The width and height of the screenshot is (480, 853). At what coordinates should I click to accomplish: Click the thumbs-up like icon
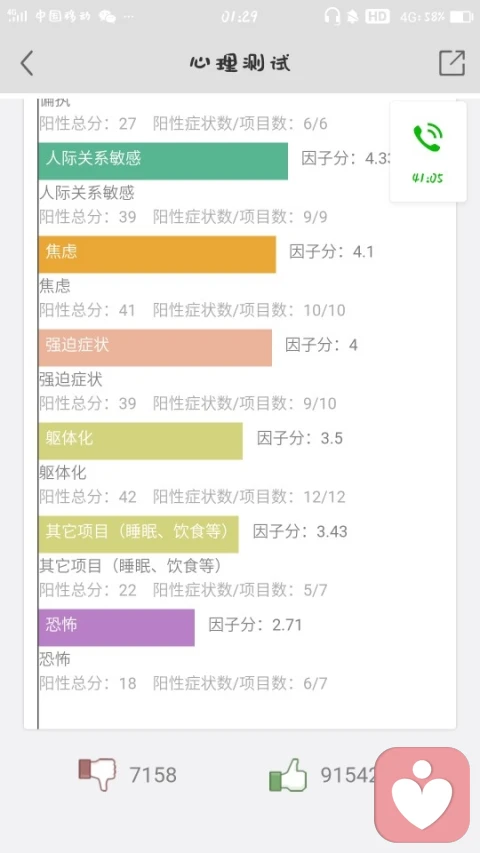coord(288,775)
